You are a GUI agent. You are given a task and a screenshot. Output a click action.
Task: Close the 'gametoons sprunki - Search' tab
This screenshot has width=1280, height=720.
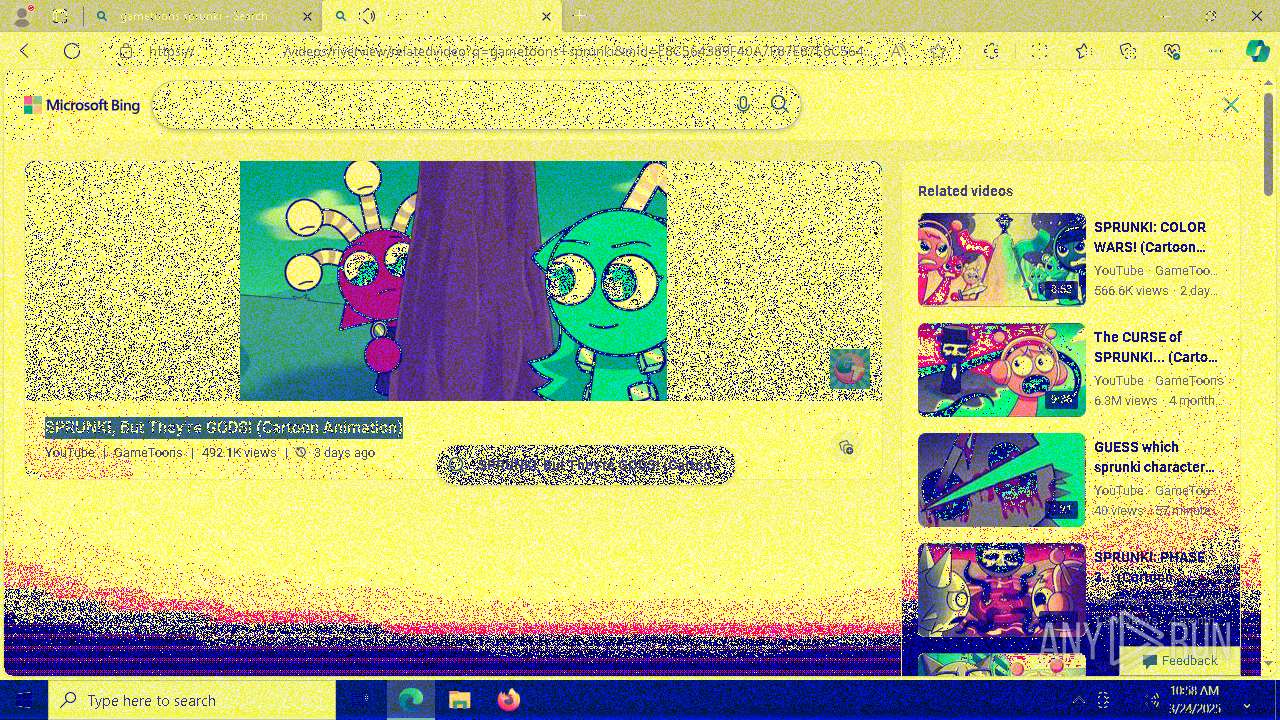(x=307, y=16)
